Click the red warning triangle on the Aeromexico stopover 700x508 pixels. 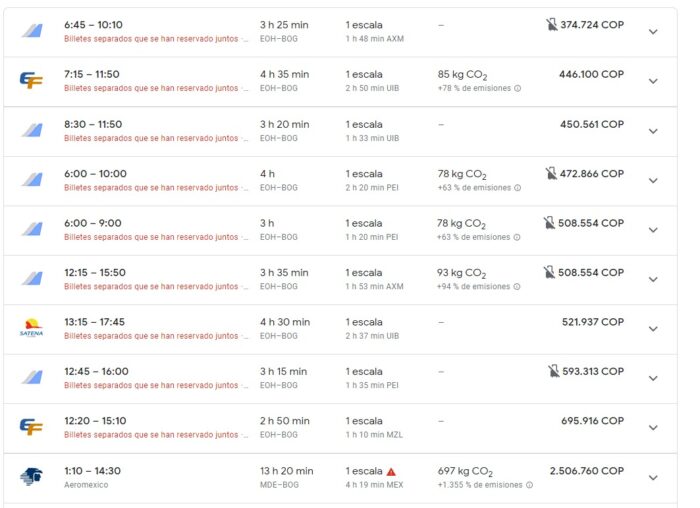pos(392,471)
